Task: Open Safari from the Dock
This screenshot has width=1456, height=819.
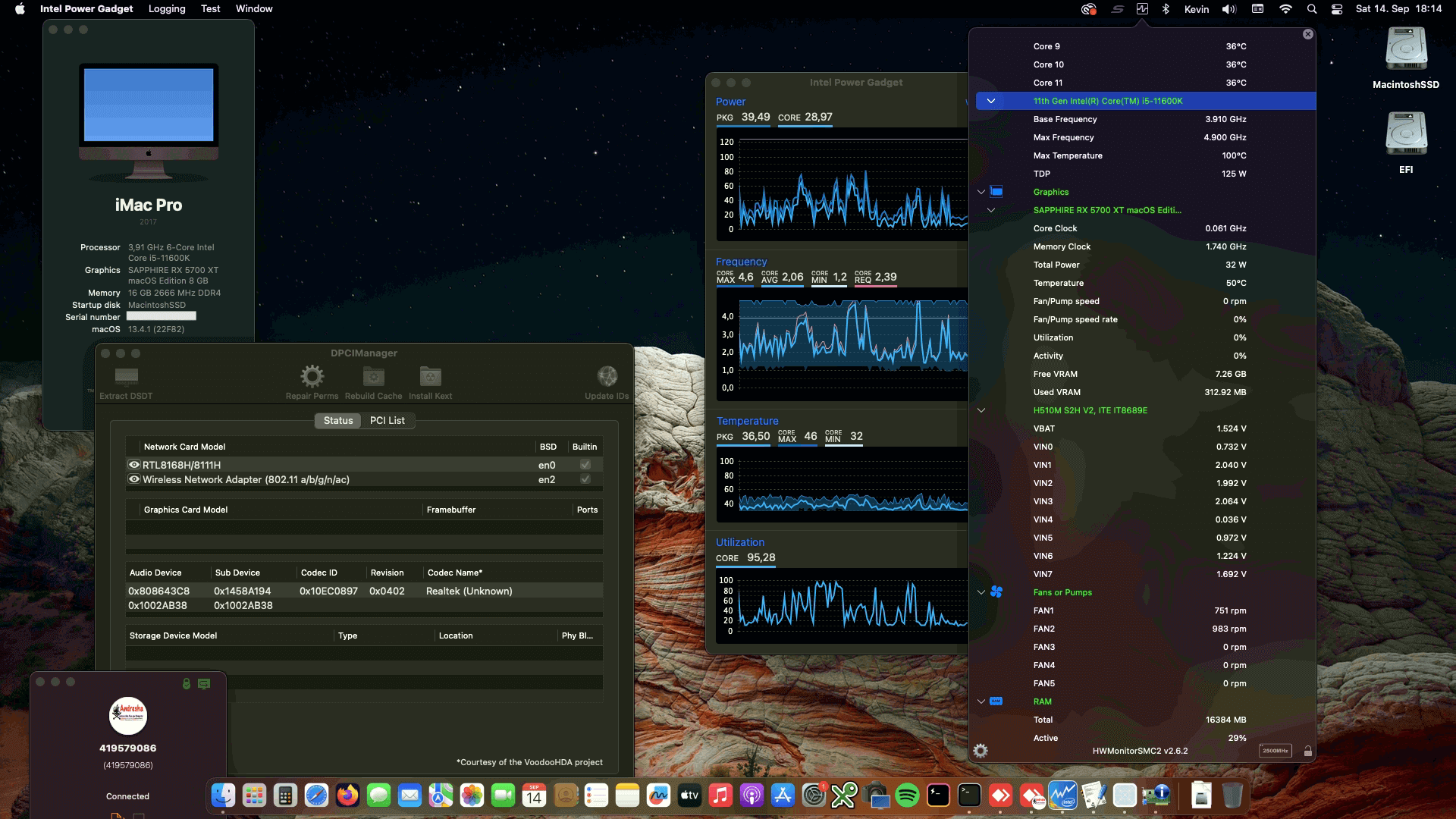Action: (x=316, y=795)
